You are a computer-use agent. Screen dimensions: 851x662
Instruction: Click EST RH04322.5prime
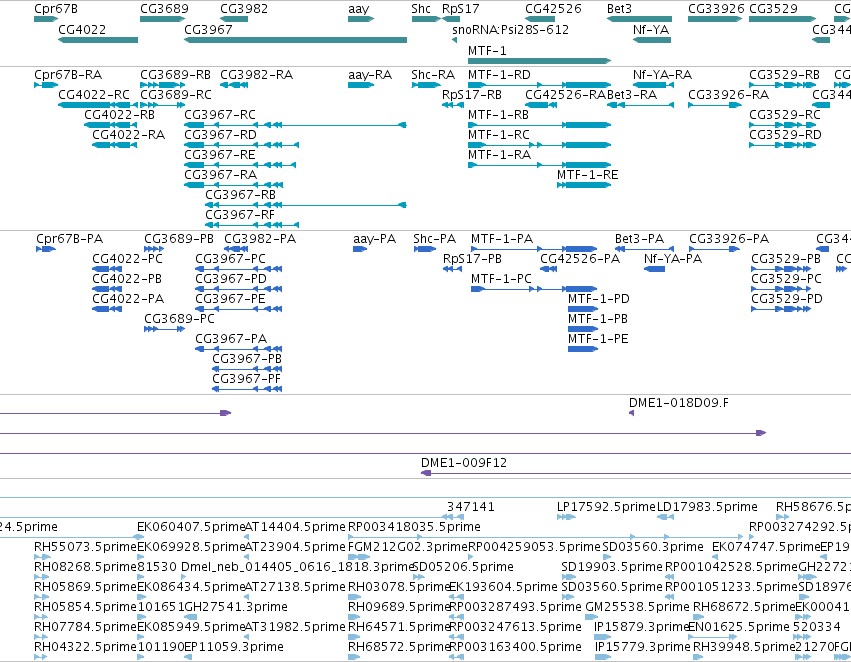[x=85, y=647]
